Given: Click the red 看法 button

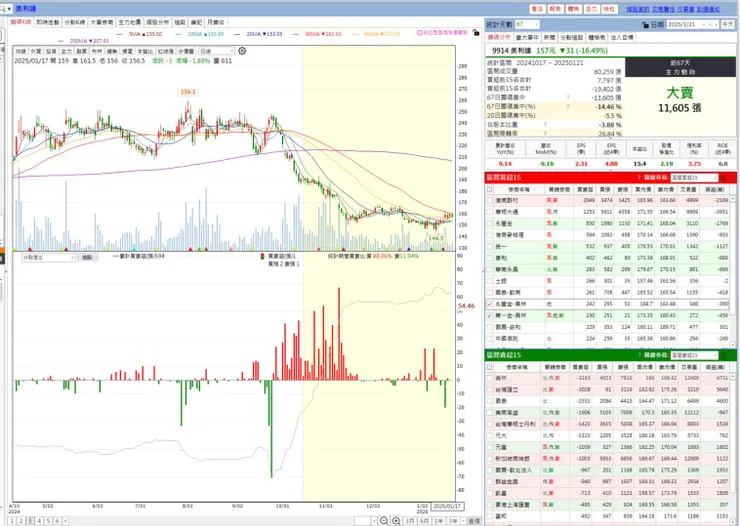Looking at the screenshot, I should pyautogui.click(x=537, y=9).
